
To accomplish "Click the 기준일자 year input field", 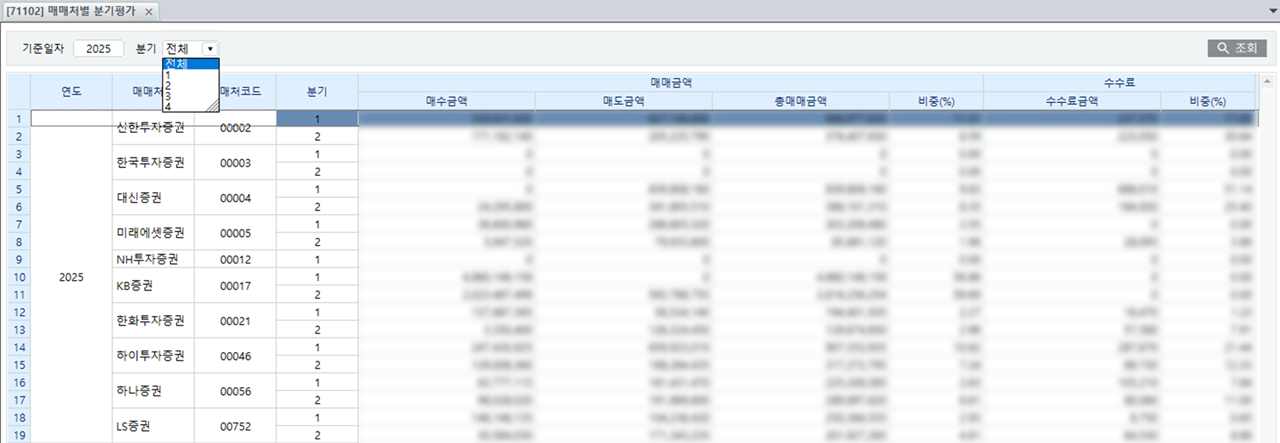I will point(98,48).
